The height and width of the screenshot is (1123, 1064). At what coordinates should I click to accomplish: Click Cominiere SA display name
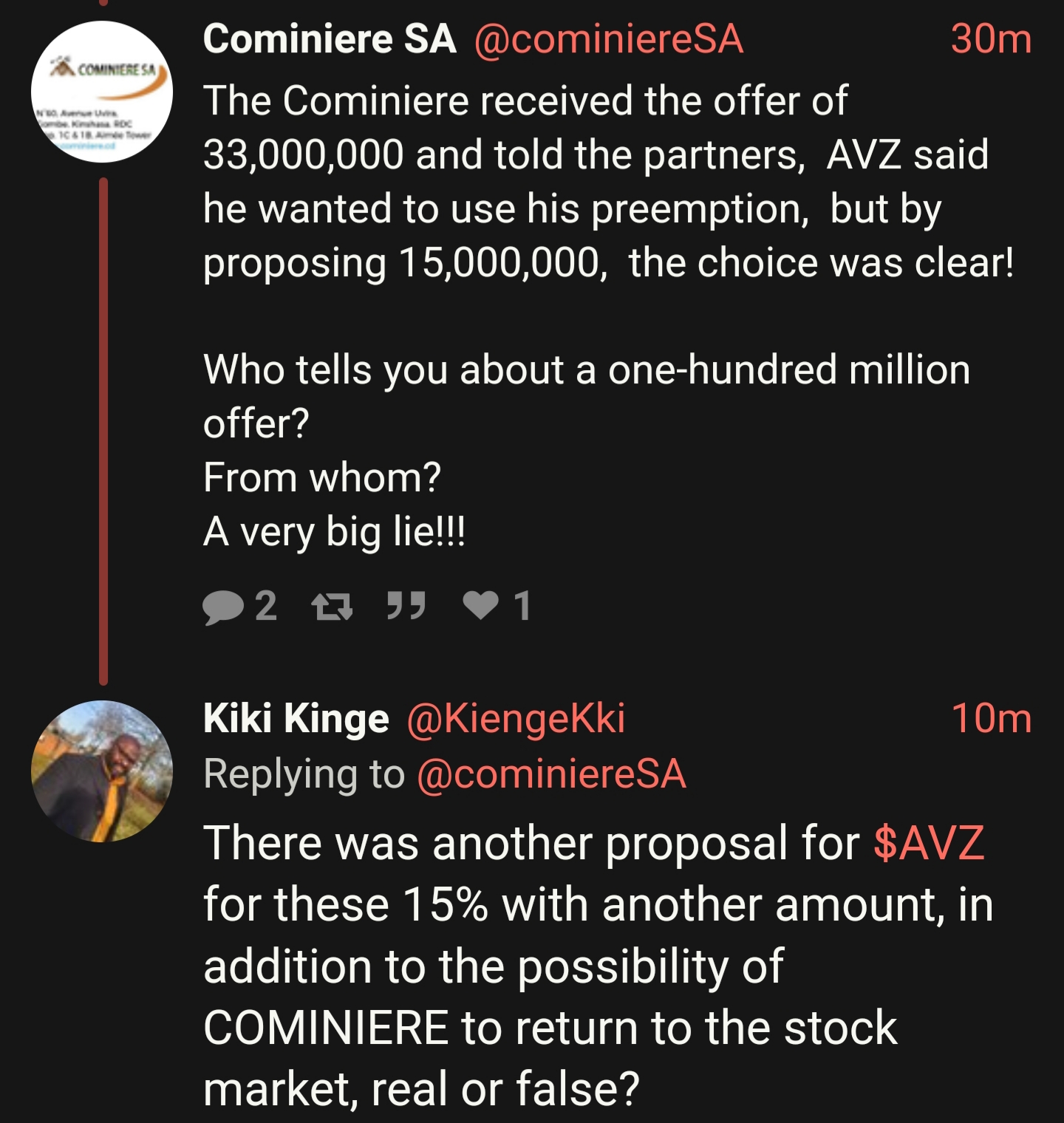[x=330, y=39]
